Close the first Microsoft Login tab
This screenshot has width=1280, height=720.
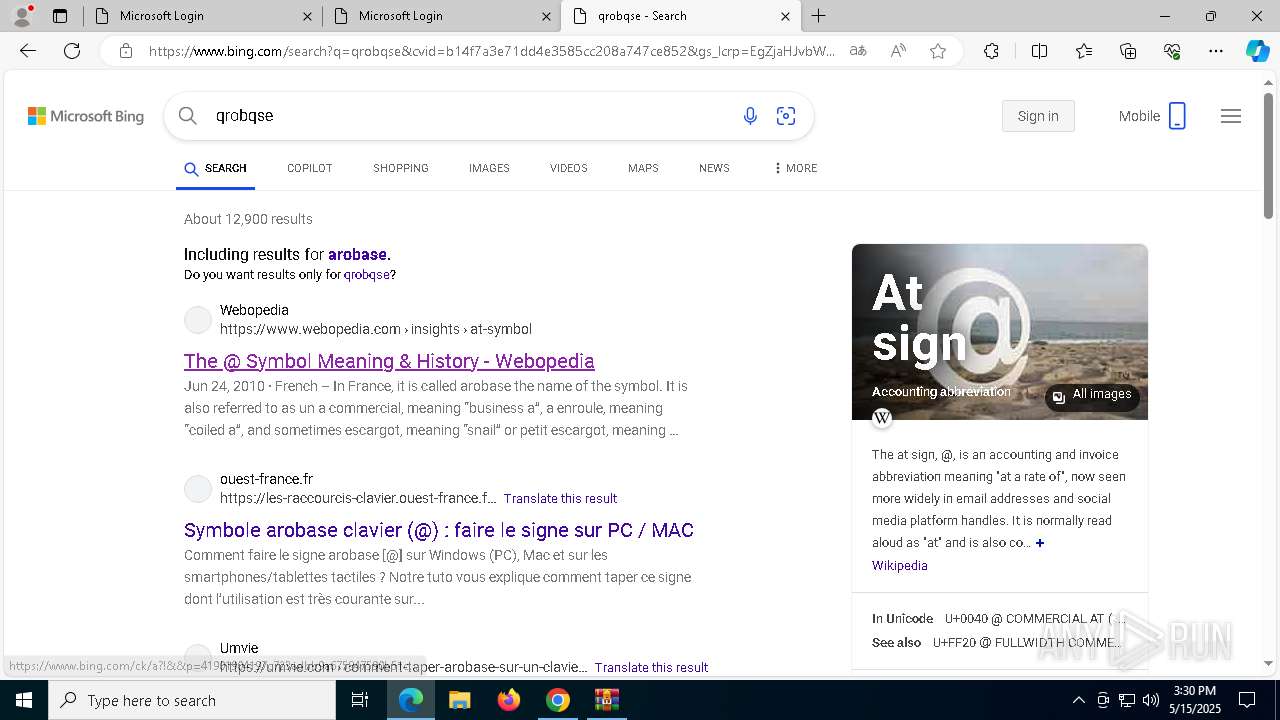(307, 16)
